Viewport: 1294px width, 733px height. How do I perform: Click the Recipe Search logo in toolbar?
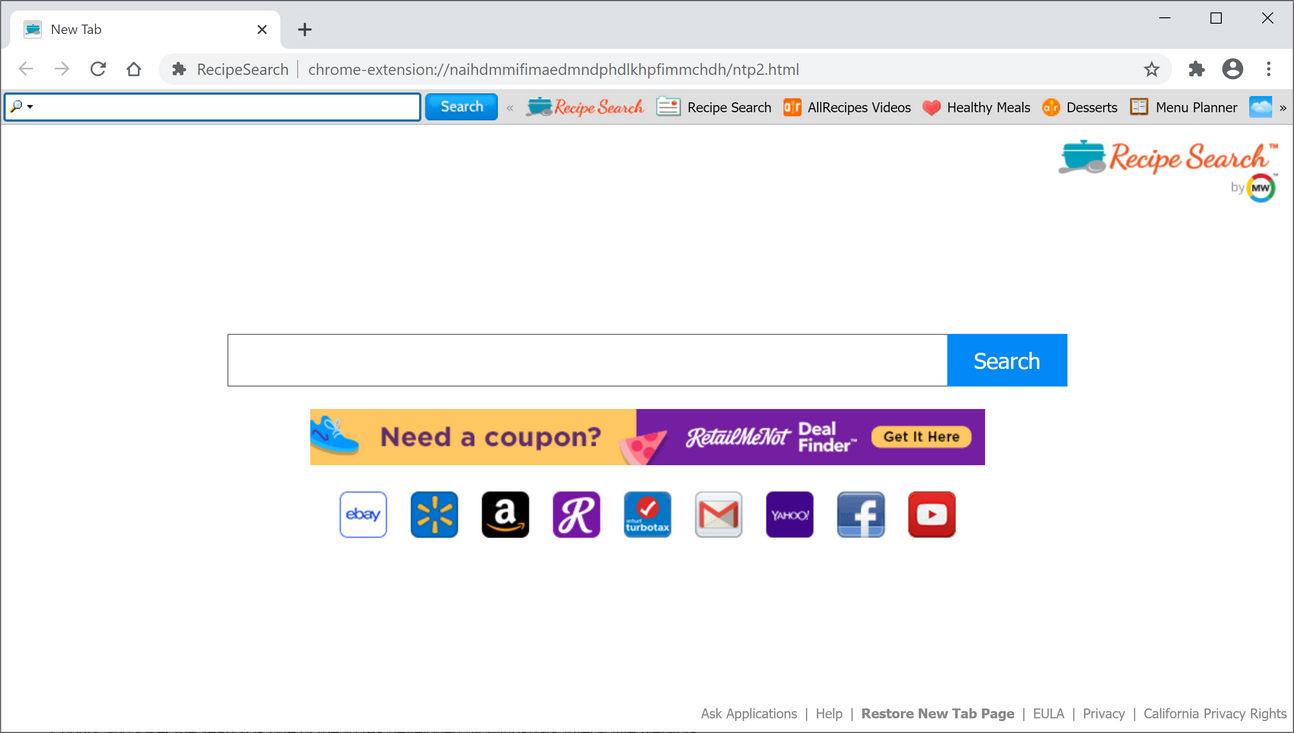tap(585, 107)
